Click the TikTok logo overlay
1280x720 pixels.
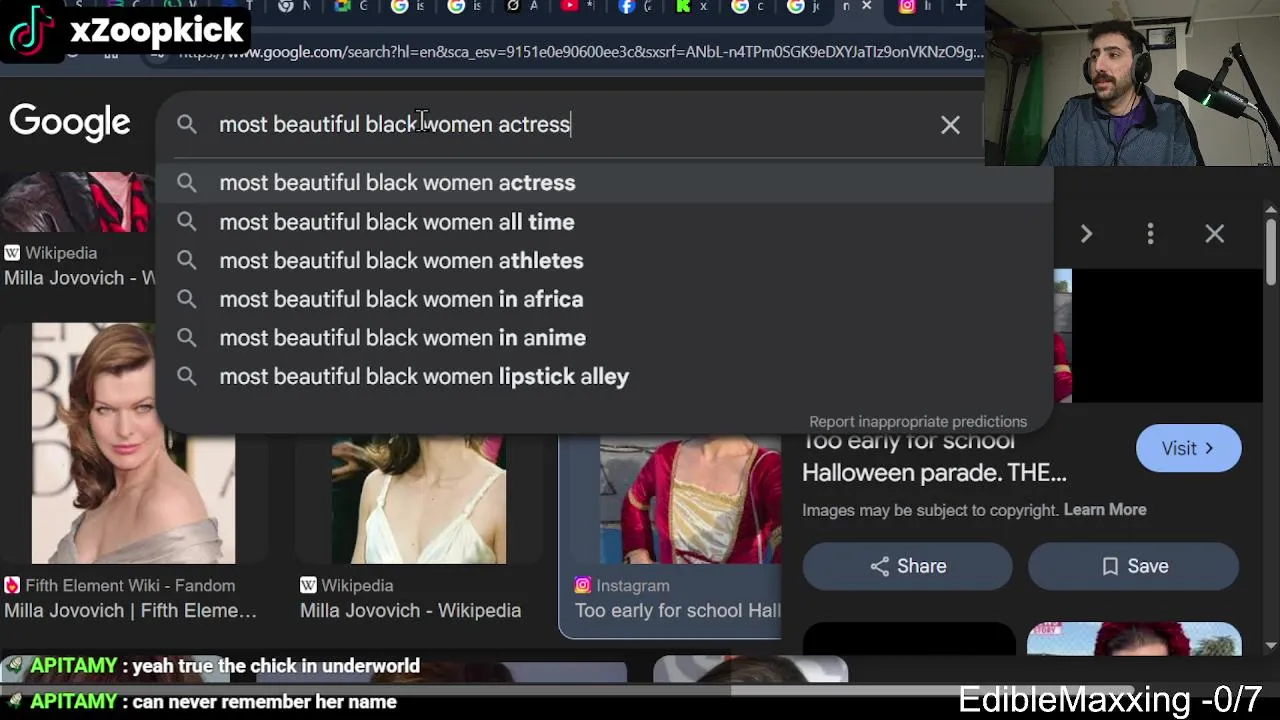[32, 30]
